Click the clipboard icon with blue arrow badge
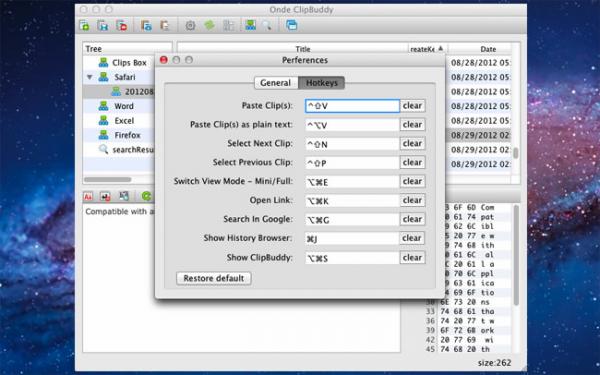The image size is (600, 375). 146,25
